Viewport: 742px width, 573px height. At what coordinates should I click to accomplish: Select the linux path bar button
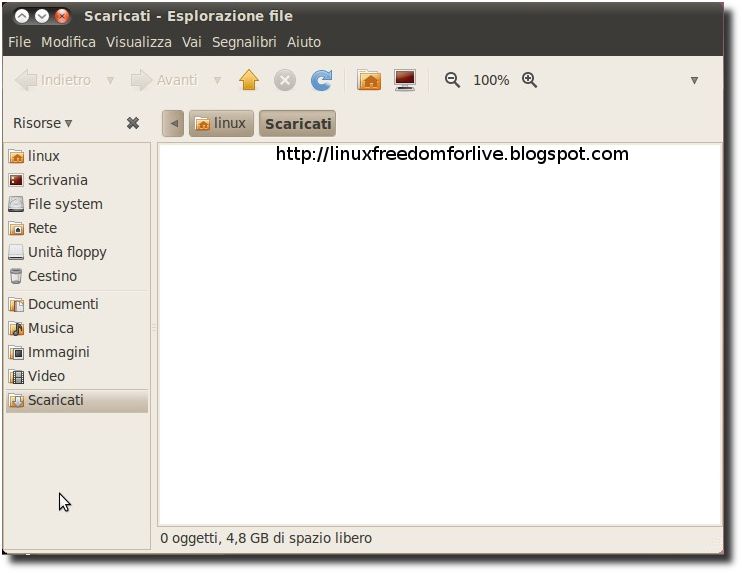tap(221, 123)
